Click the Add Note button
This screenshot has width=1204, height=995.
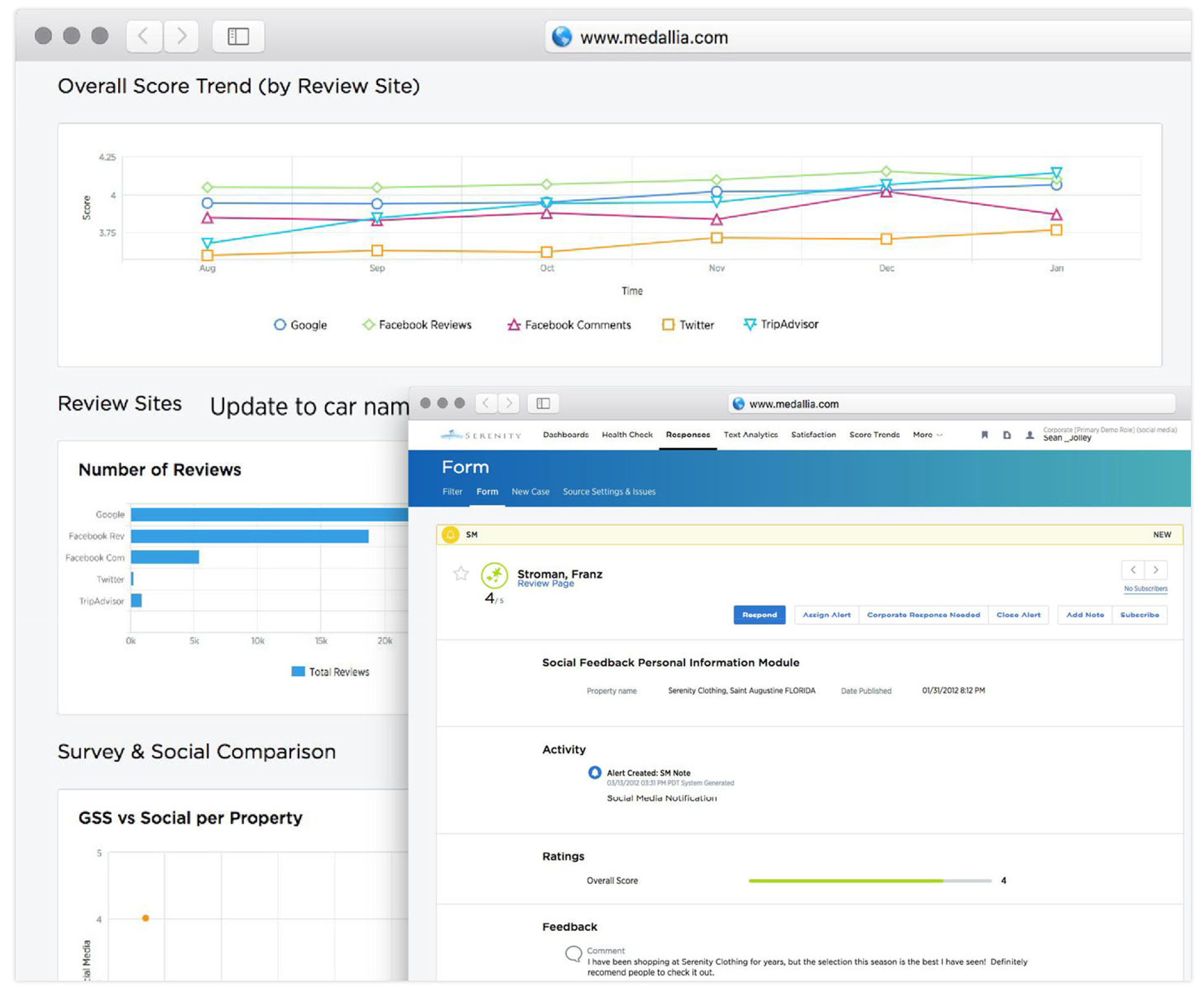pos(1085,614)
